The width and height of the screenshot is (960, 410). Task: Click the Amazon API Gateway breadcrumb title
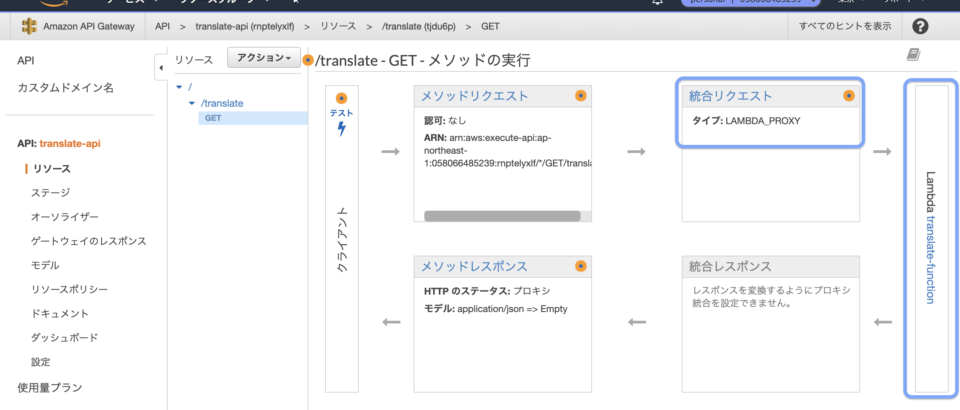tap(89, 26)
